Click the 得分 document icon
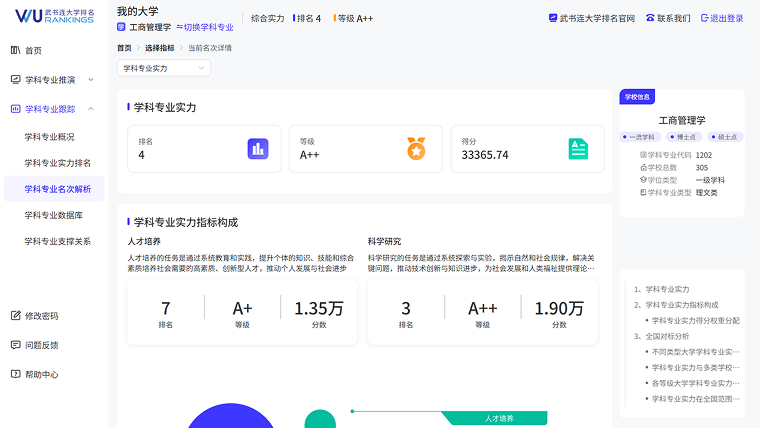Image resolution: width=760 pixels, height=428 pixels. coord(578,149)
